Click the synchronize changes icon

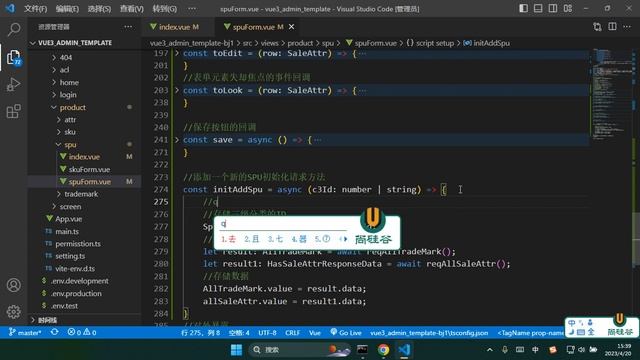tap(54, 333)
